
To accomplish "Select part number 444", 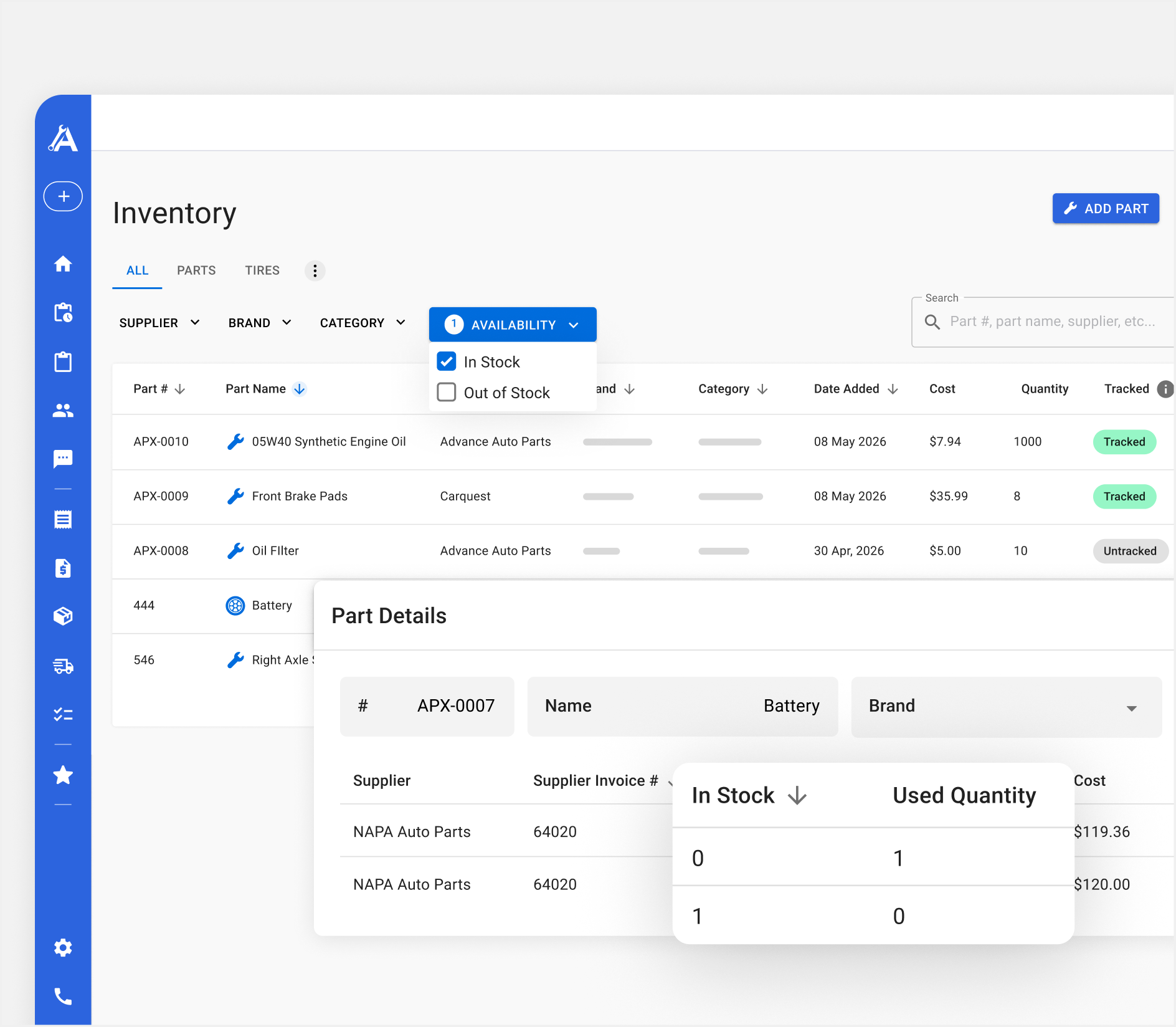I will (x=144, y=606).
